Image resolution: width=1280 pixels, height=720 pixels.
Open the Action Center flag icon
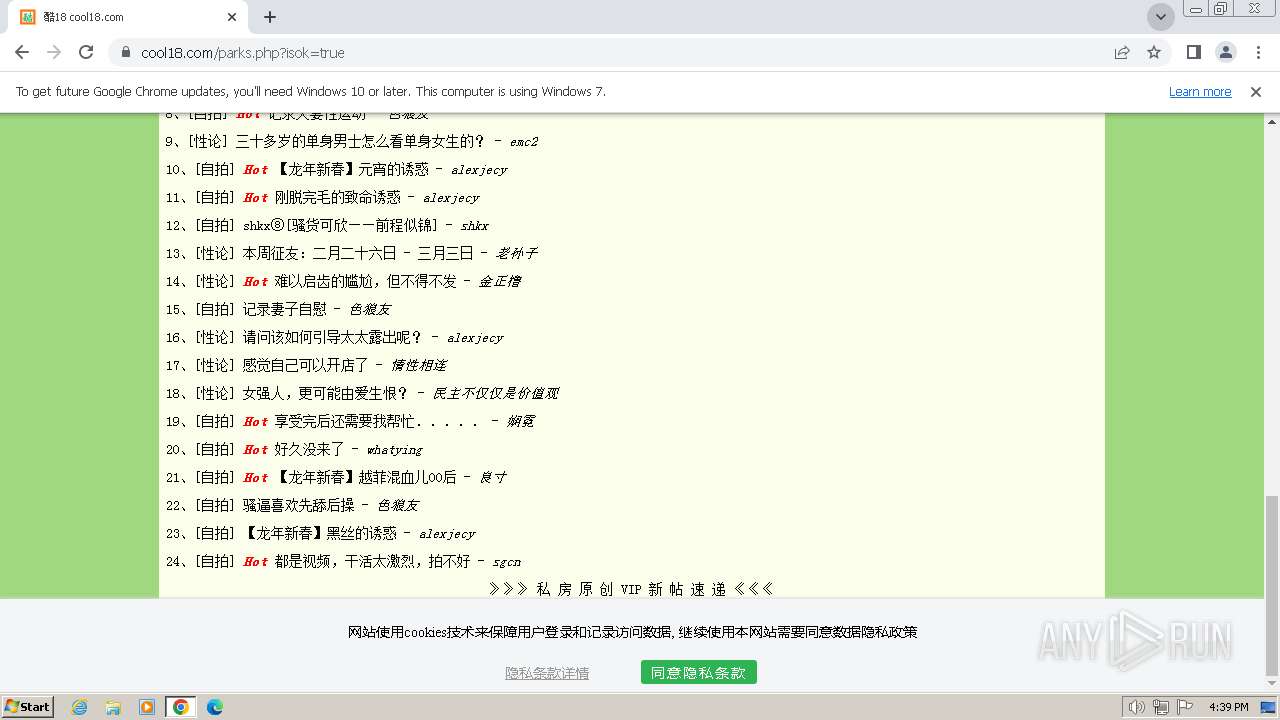click(1185, 707)
